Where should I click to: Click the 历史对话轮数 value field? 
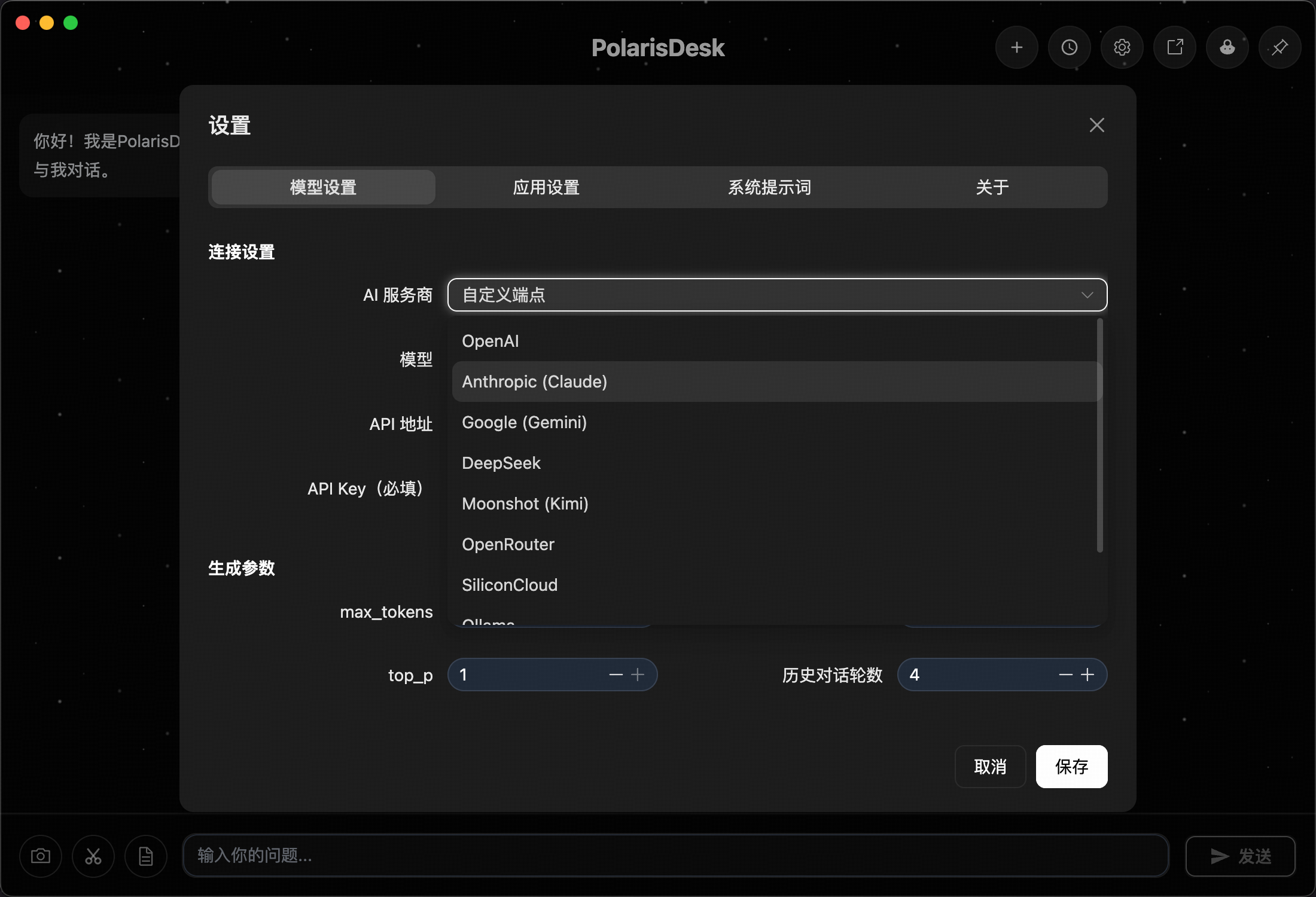pyautogui.click(x=1002, y=675)
